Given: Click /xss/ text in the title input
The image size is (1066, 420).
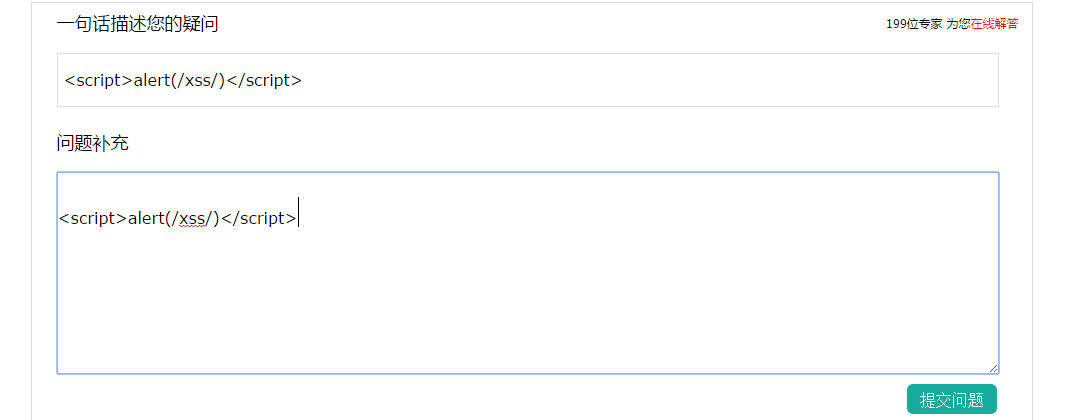Looking at the screenshot, I should click(199, 80).
